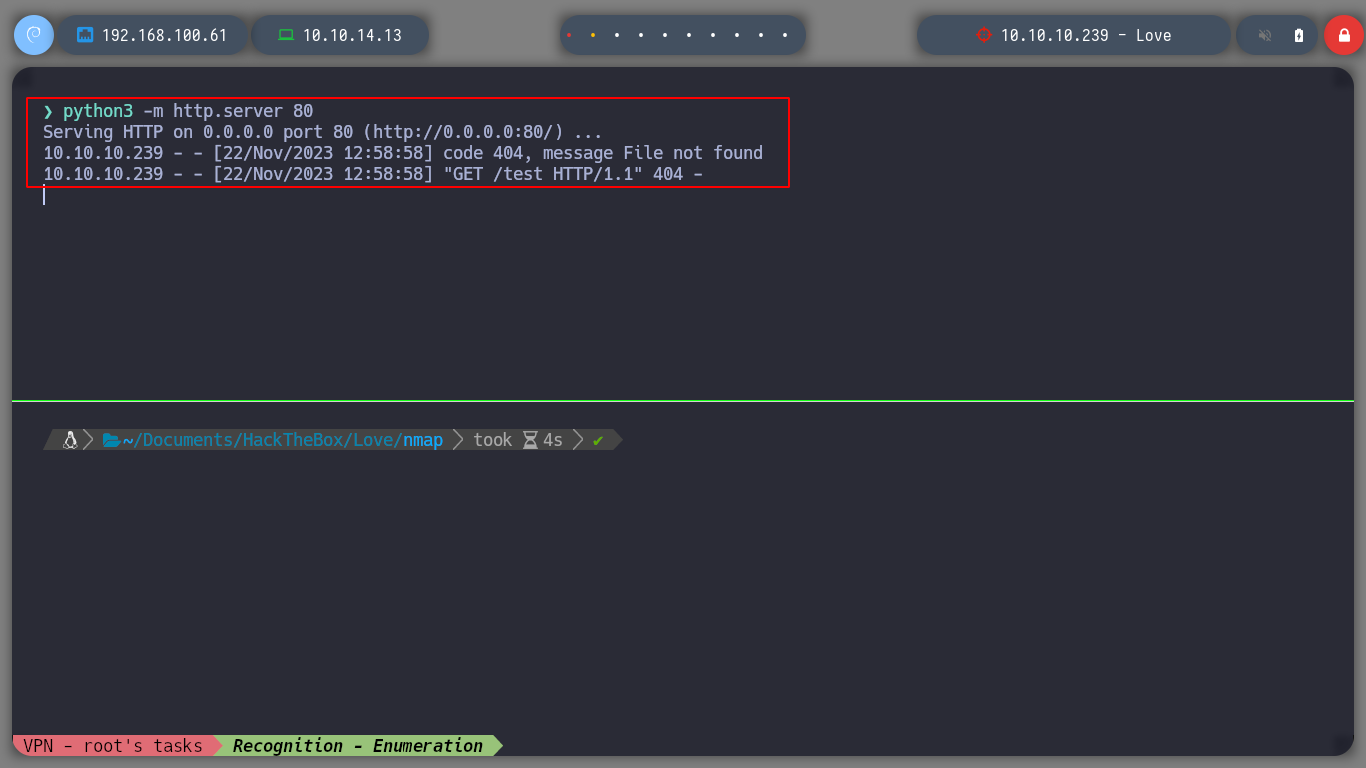Click the 192.168.100.61 IP address label

click(x=165, y=35)
